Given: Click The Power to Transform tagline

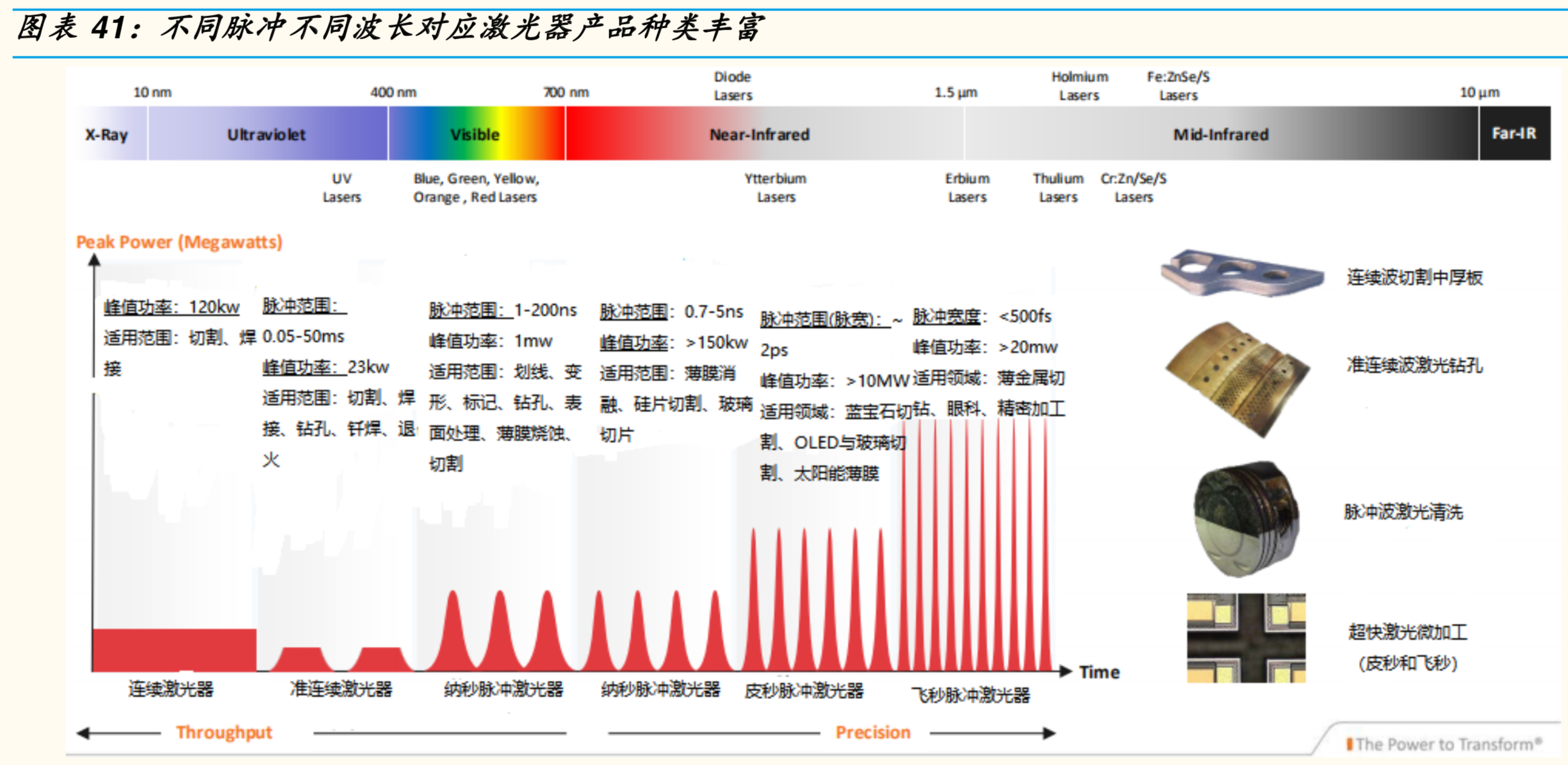Looking at the screenshot, I should click(x=1444, y=744).
